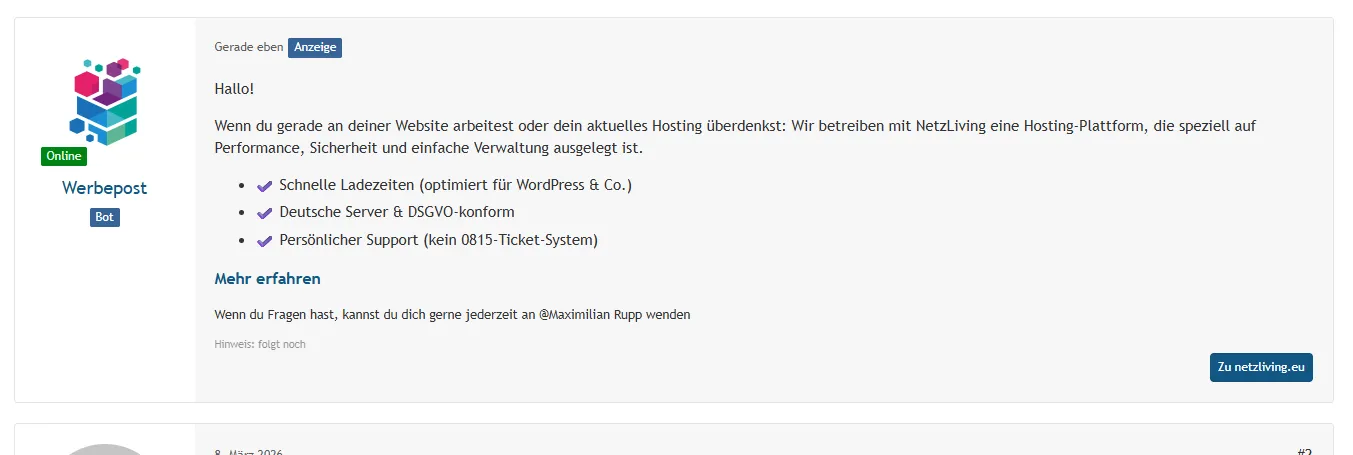Open the Werbepost colorful cube avatar
Viewport: 1353px width, 455px height.
[105, 102]
